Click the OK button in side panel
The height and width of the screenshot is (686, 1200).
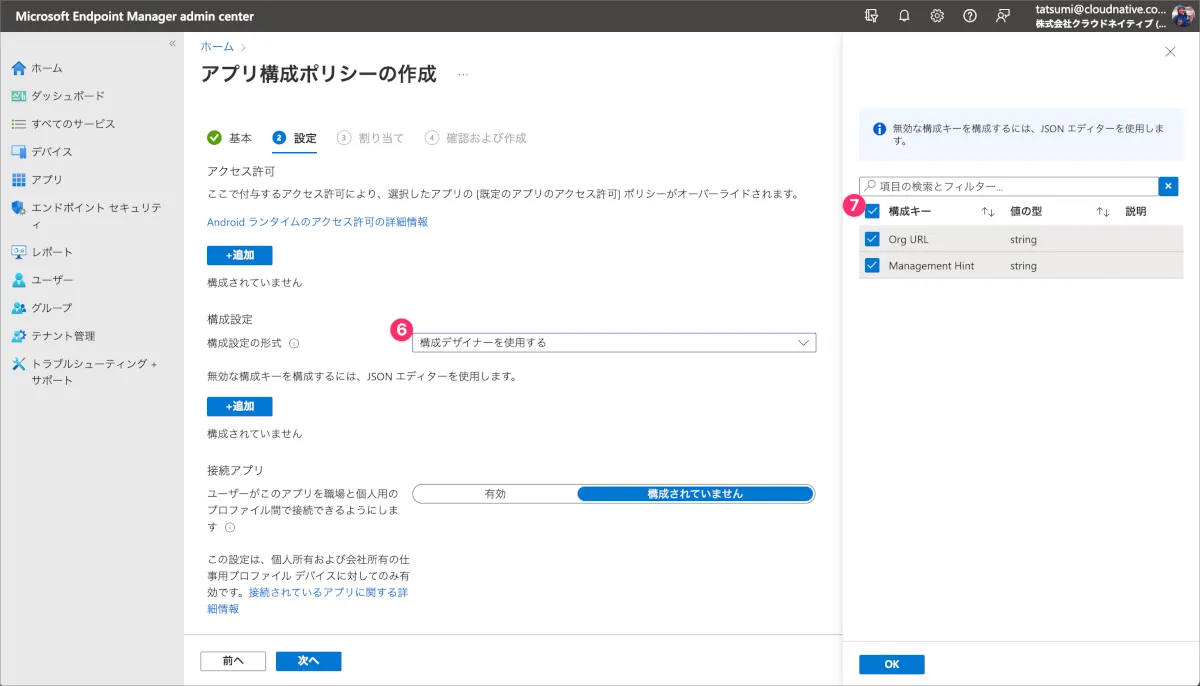point(891,665)
